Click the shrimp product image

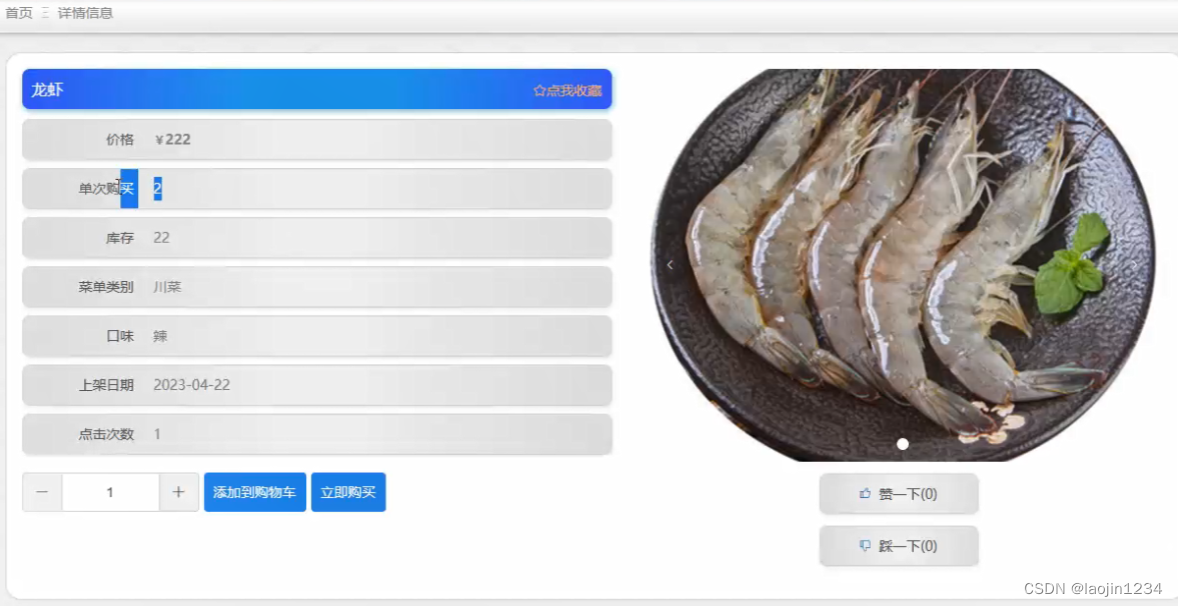(x=903, y=264)
